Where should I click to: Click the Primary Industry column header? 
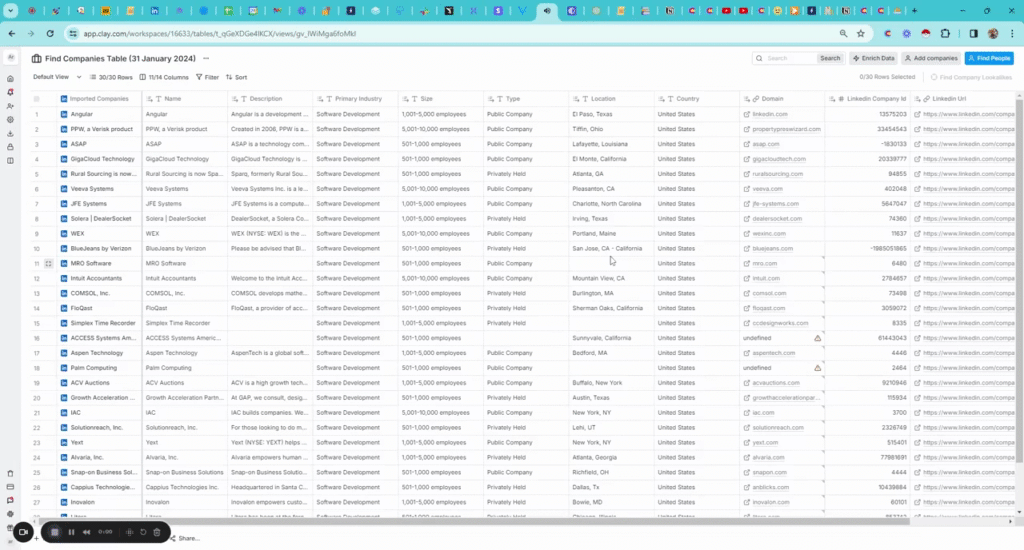[357, 99]
